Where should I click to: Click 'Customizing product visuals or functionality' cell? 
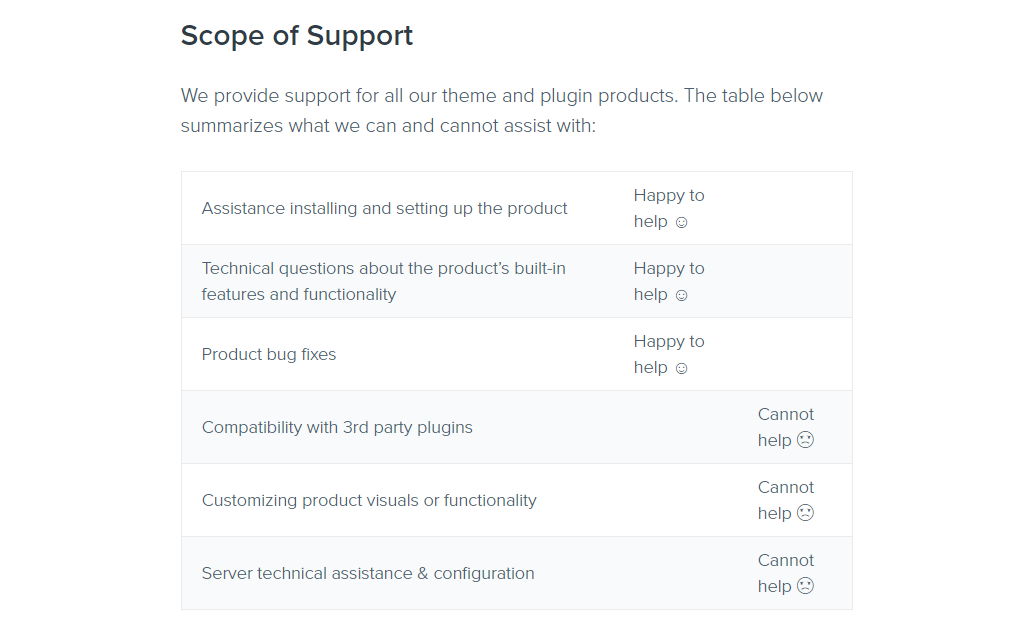click(369, 500)
